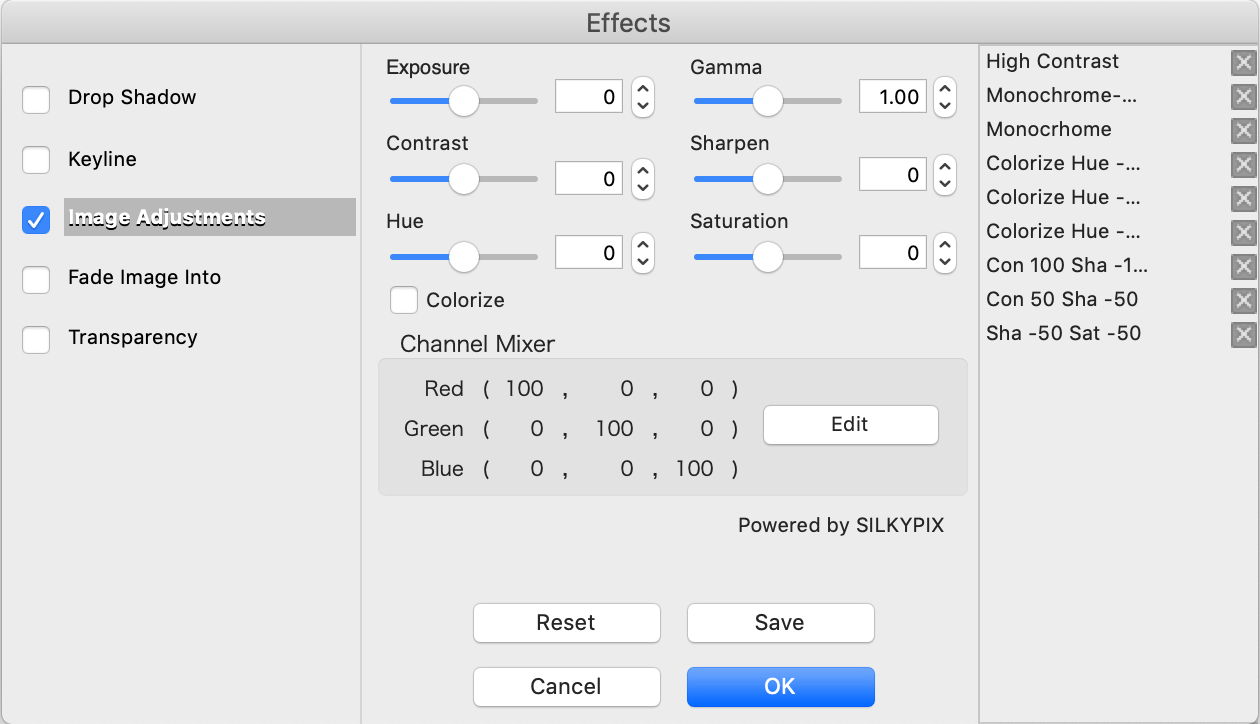Reset all image adjustments

[566, 622]
